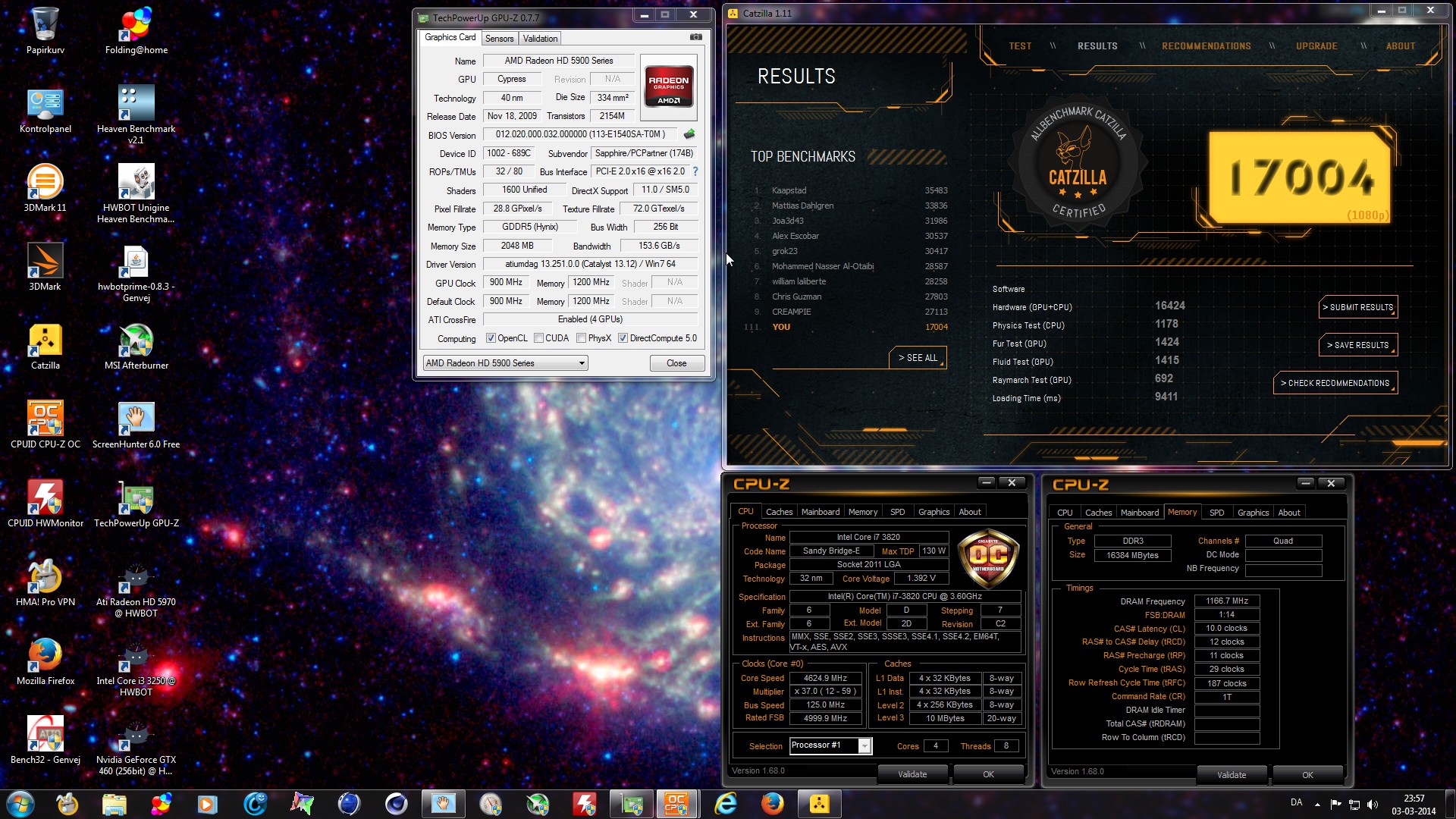Click the BIOS save chip icon in GPU-Z
Viewport: 1456px width, 819px height.
click(689, 134)
